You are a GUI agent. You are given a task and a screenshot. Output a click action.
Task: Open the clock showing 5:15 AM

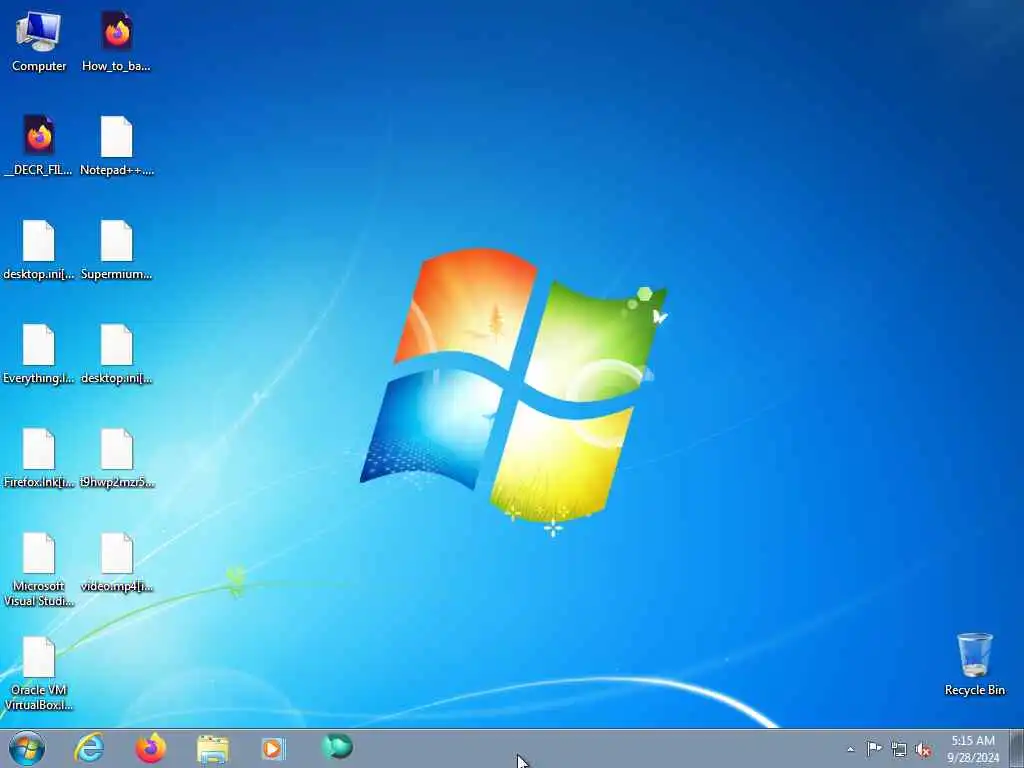[972, 749]
